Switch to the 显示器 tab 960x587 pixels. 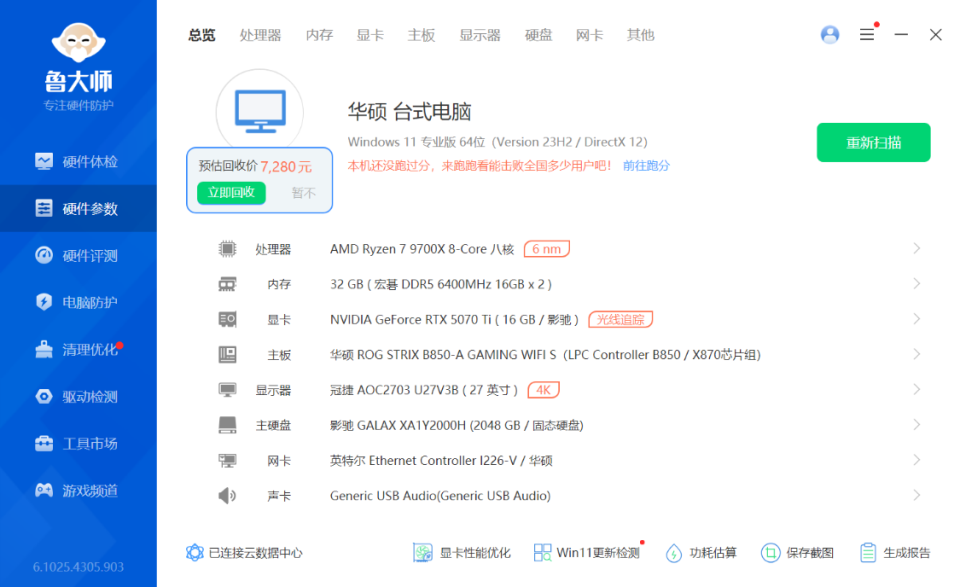coord(480,35)
